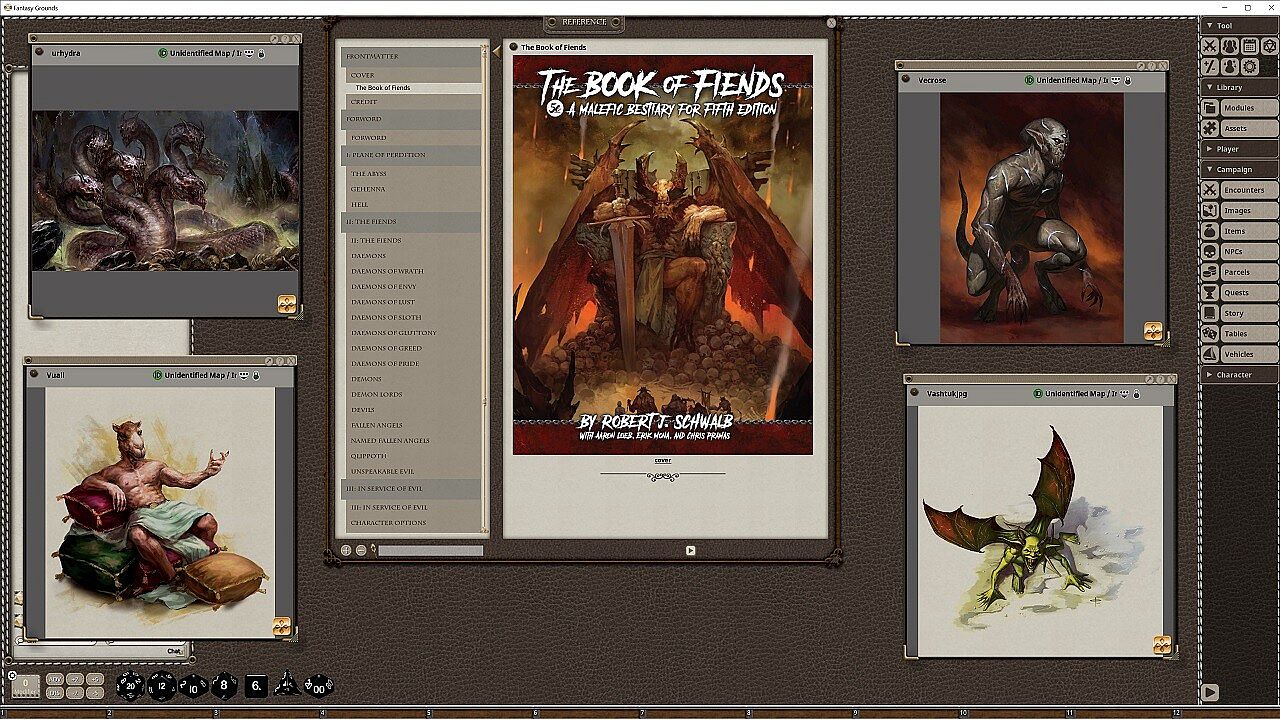Click the Fallen Angels index entry
This screenshot has width=1280, height=720.
(x=377, y=425)
